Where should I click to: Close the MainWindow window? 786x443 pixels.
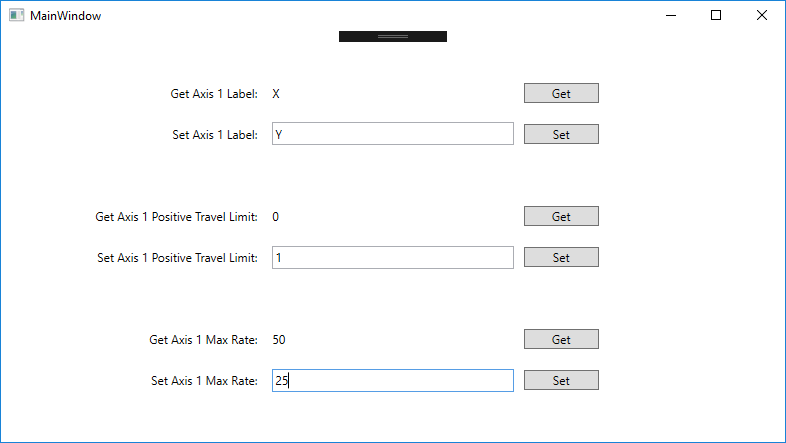click(762, 16)
